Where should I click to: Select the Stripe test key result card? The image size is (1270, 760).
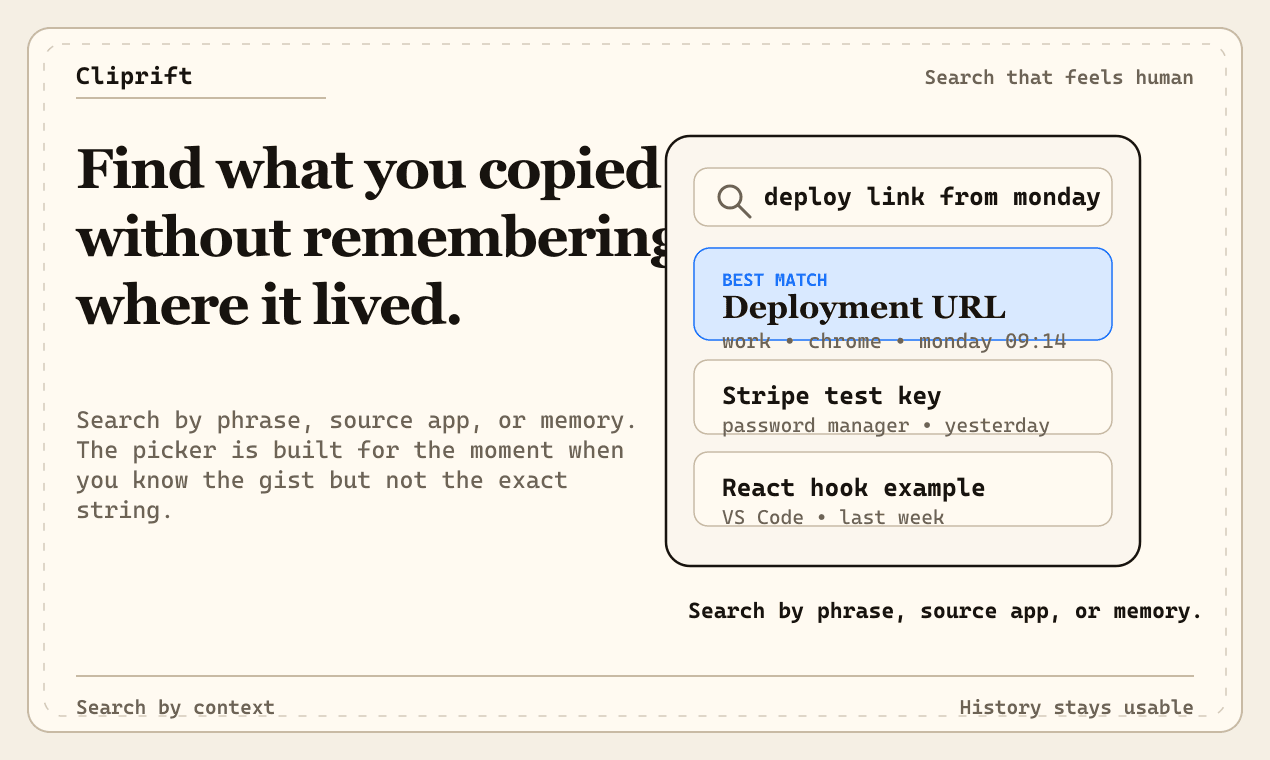point(902,397)
